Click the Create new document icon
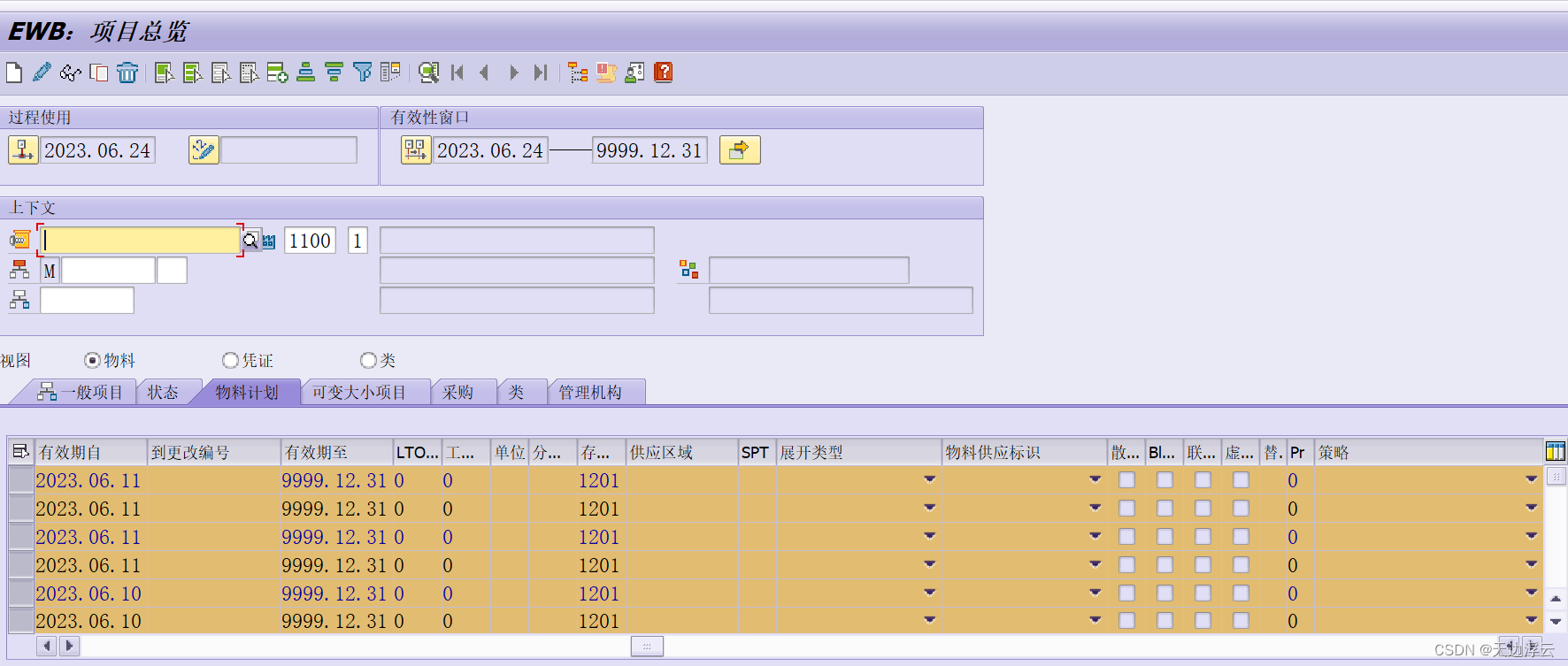Image resolution: width=1568 pixels, height=666 pixels. pos(14,73)
